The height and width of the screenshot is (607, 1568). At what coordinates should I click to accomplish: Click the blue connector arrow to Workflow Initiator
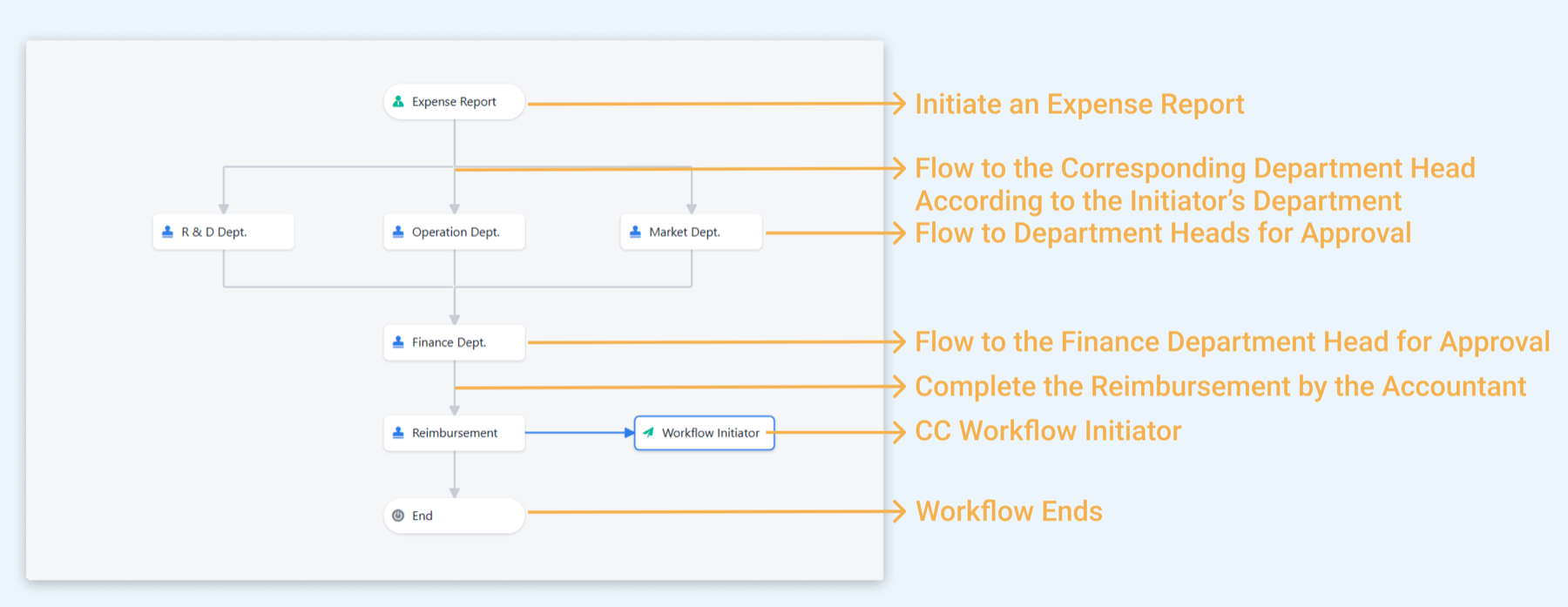click(580, 433)
